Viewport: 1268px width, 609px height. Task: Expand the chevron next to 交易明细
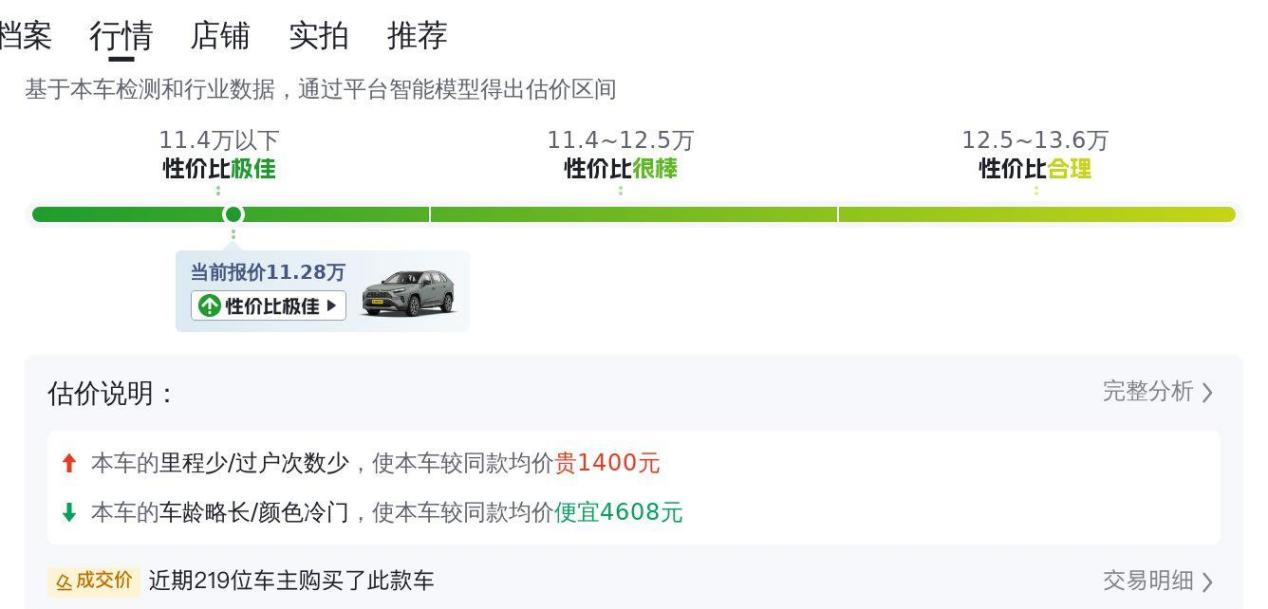(1208, 582)
